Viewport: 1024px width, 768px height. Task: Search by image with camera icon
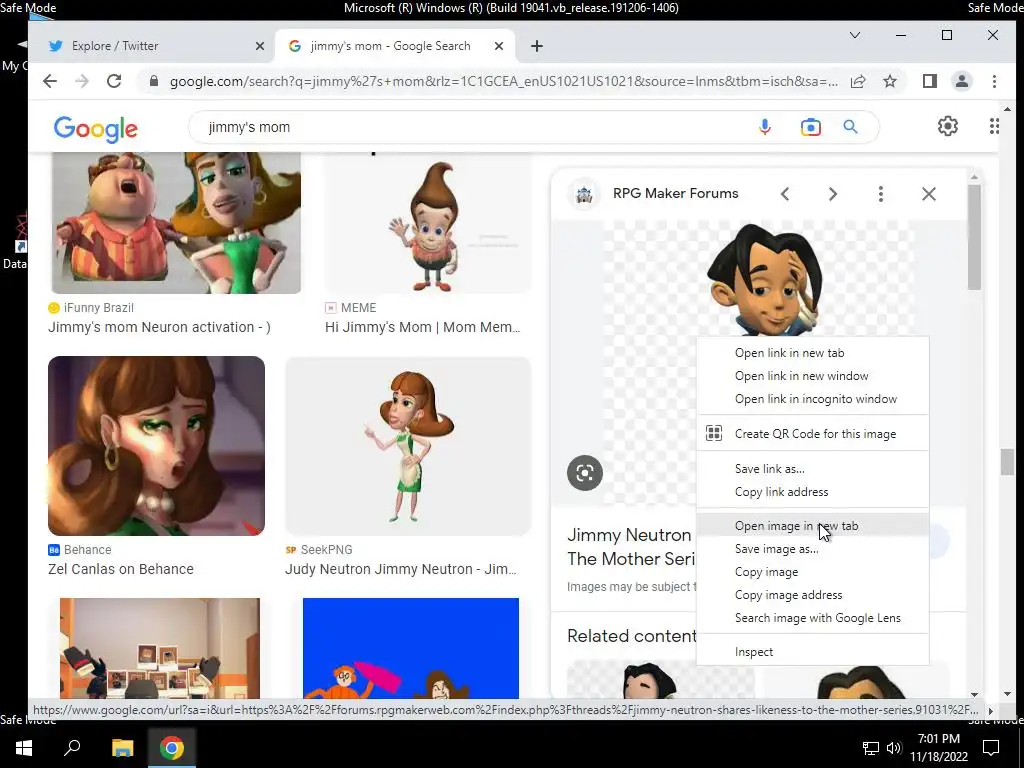click(x=810, y=127)
